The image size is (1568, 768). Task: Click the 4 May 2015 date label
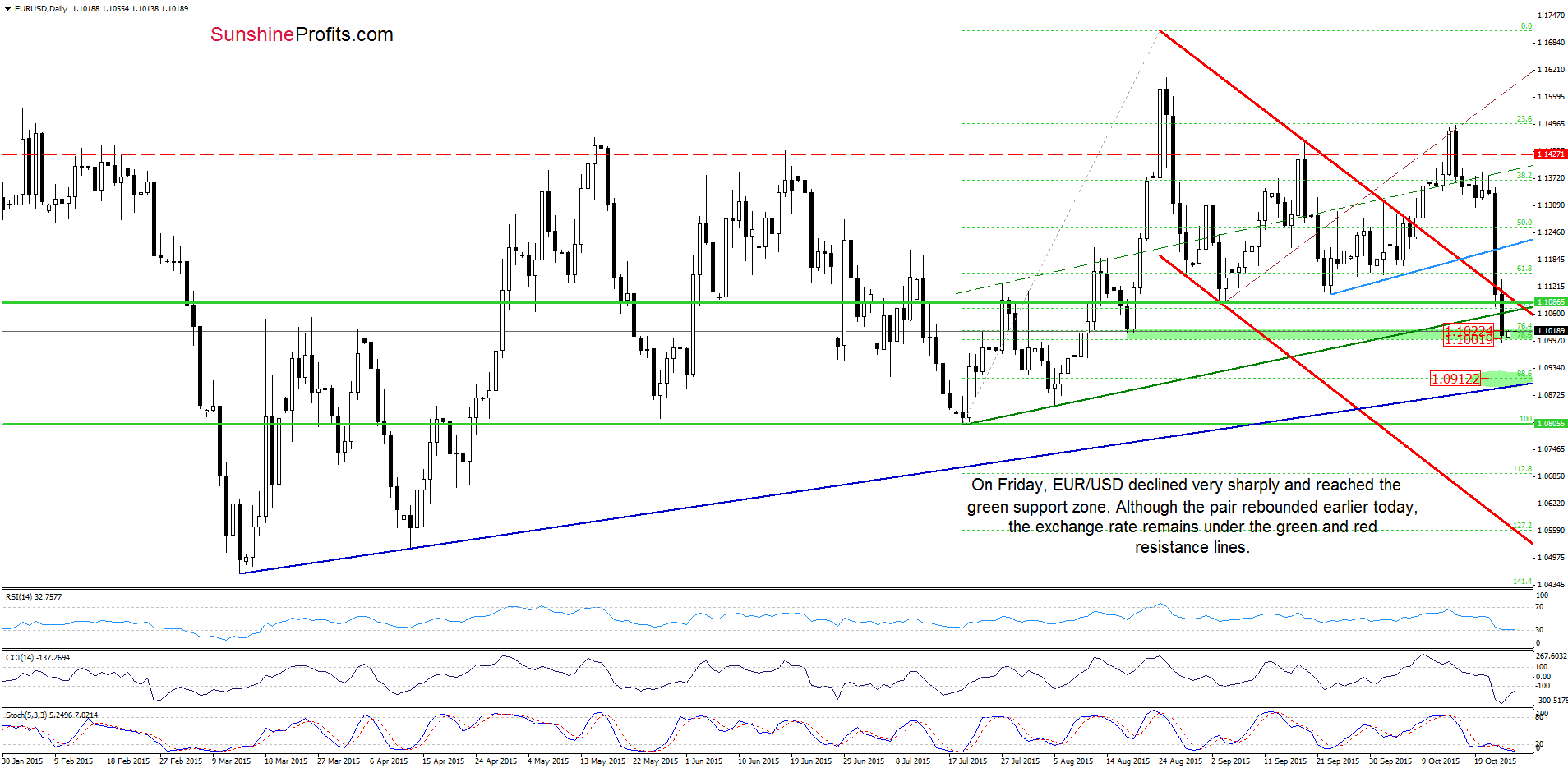coord(548,761)
